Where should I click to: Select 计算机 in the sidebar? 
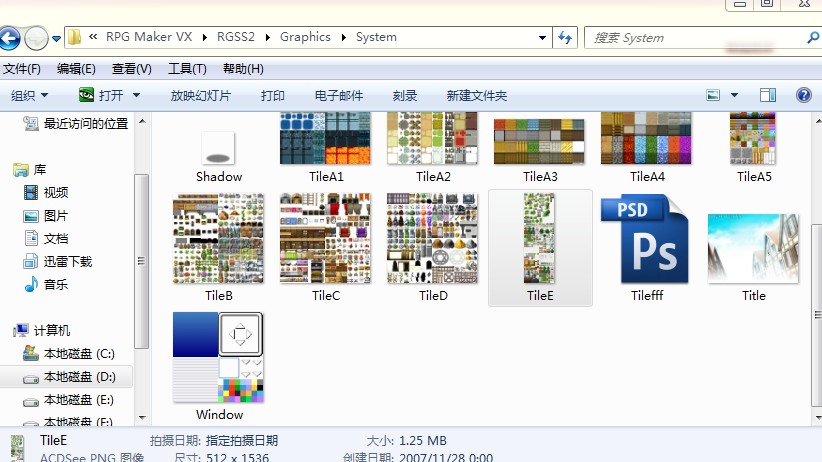click(42, 330)
